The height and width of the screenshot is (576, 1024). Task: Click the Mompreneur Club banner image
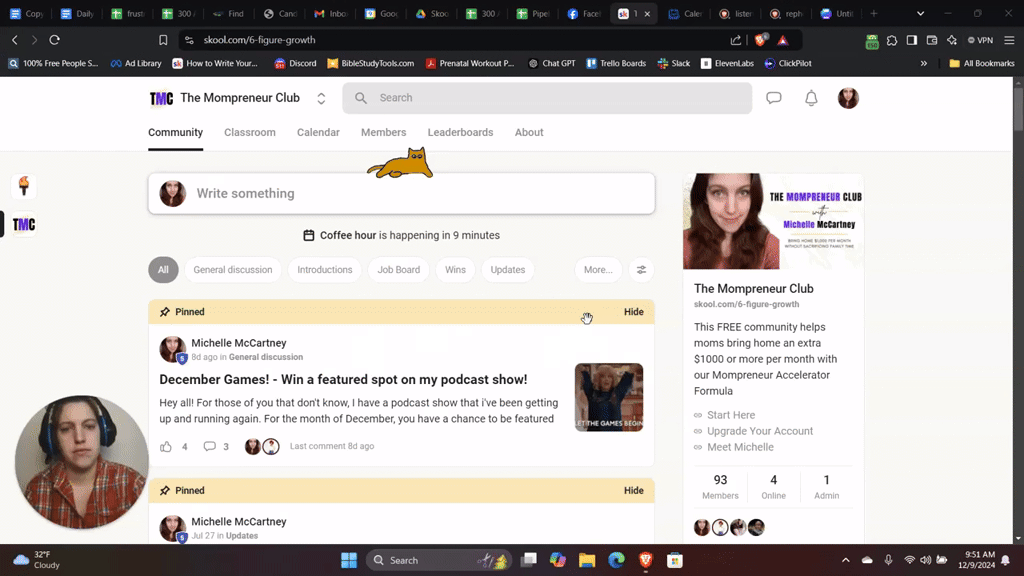coord(773,221)
